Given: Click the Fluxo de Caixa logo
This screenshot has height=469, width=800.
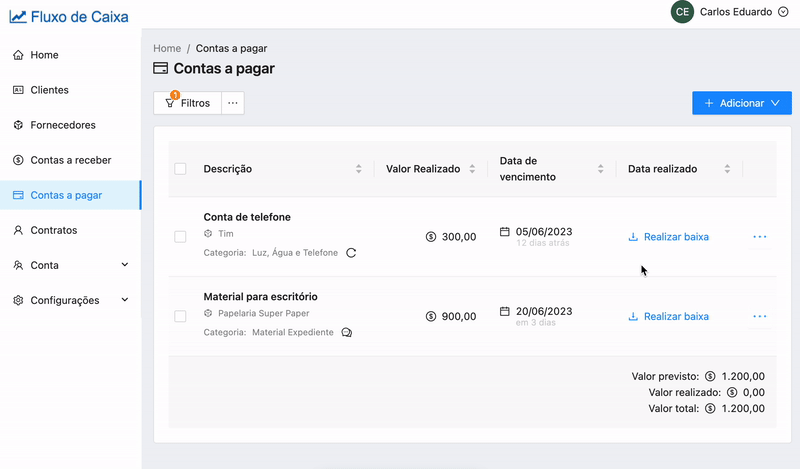Looking at the screenshot, I should coord(69,17).
